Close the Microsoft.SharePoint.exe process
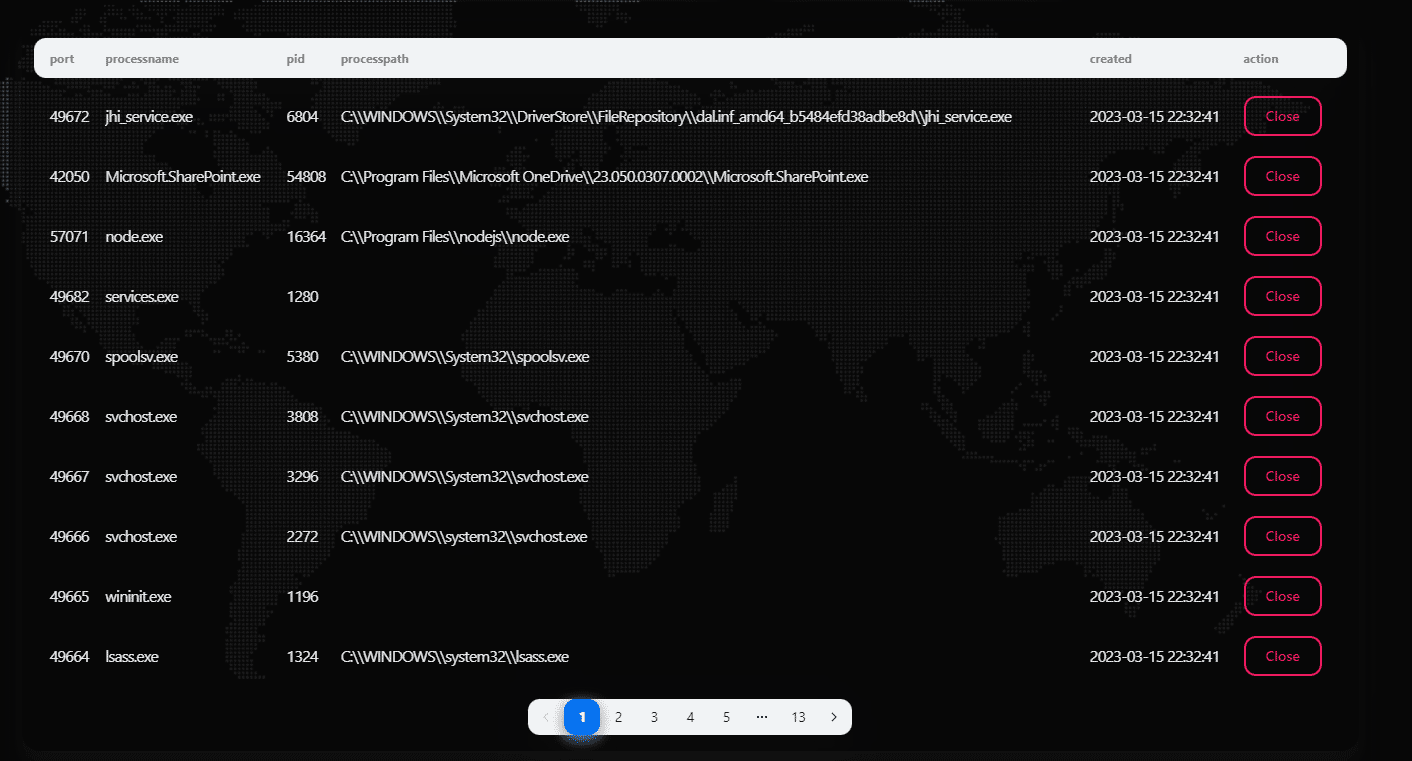Screen dimensions: 1412x761 point(1282,176)
